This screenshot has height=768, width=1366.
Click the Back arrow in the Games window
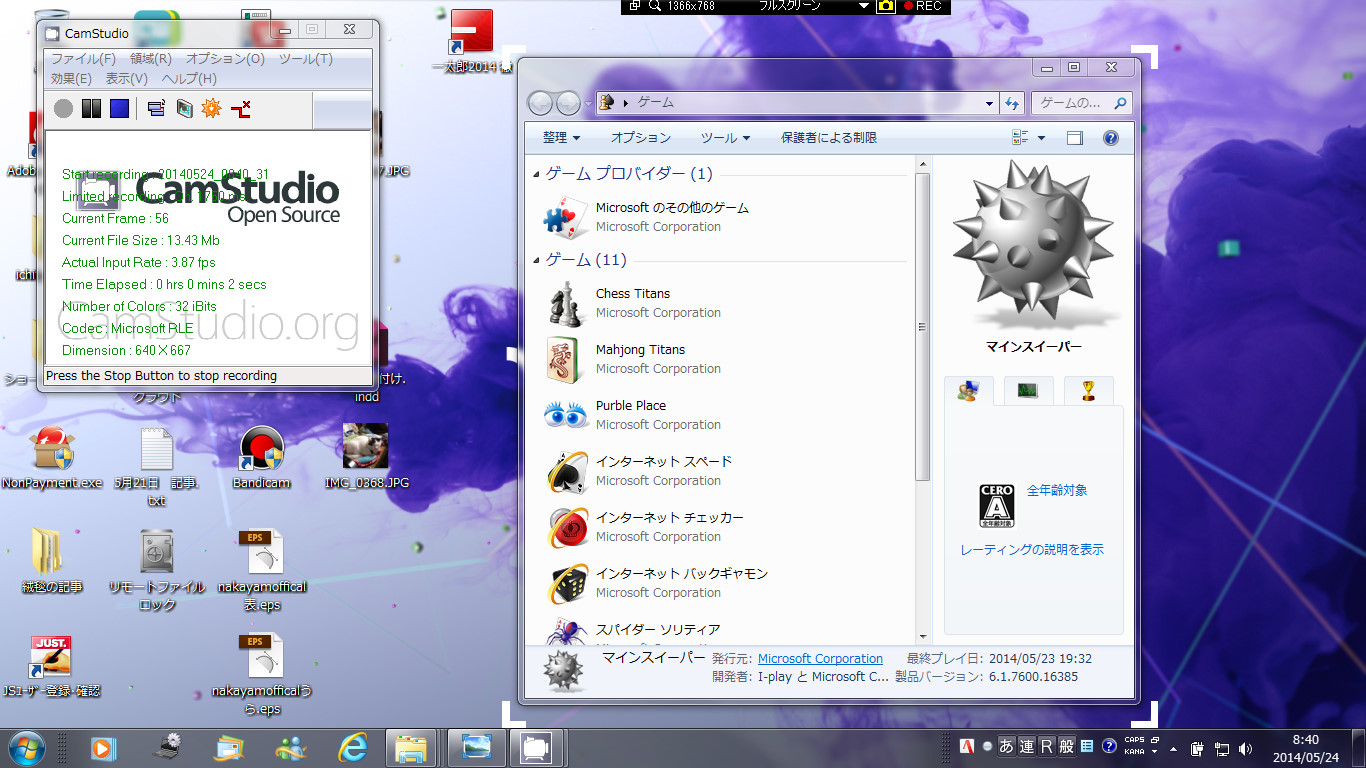(x=541, y=103)
